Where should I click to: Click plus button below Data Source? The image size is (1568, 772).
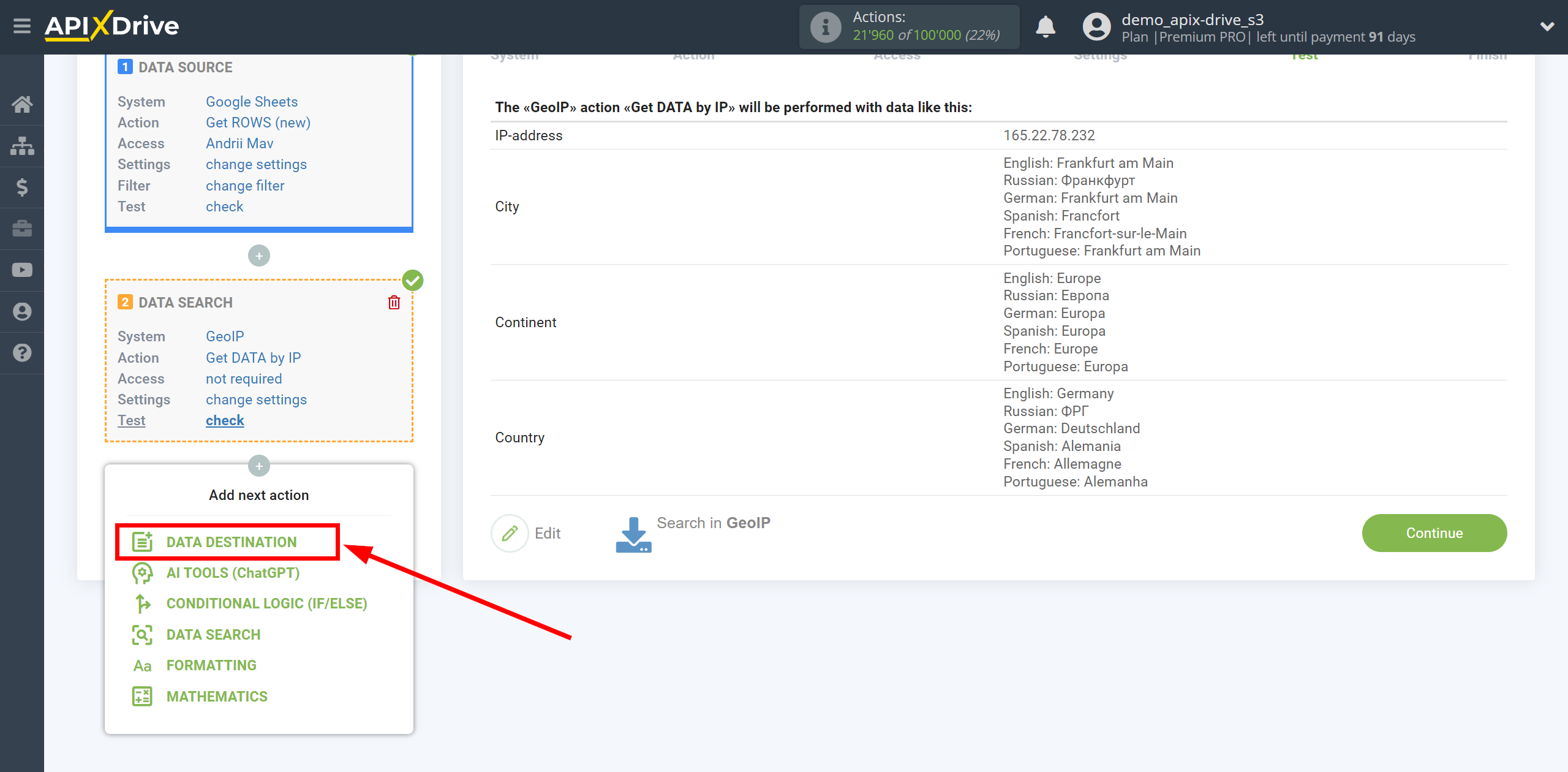click(x=259, y=255)
